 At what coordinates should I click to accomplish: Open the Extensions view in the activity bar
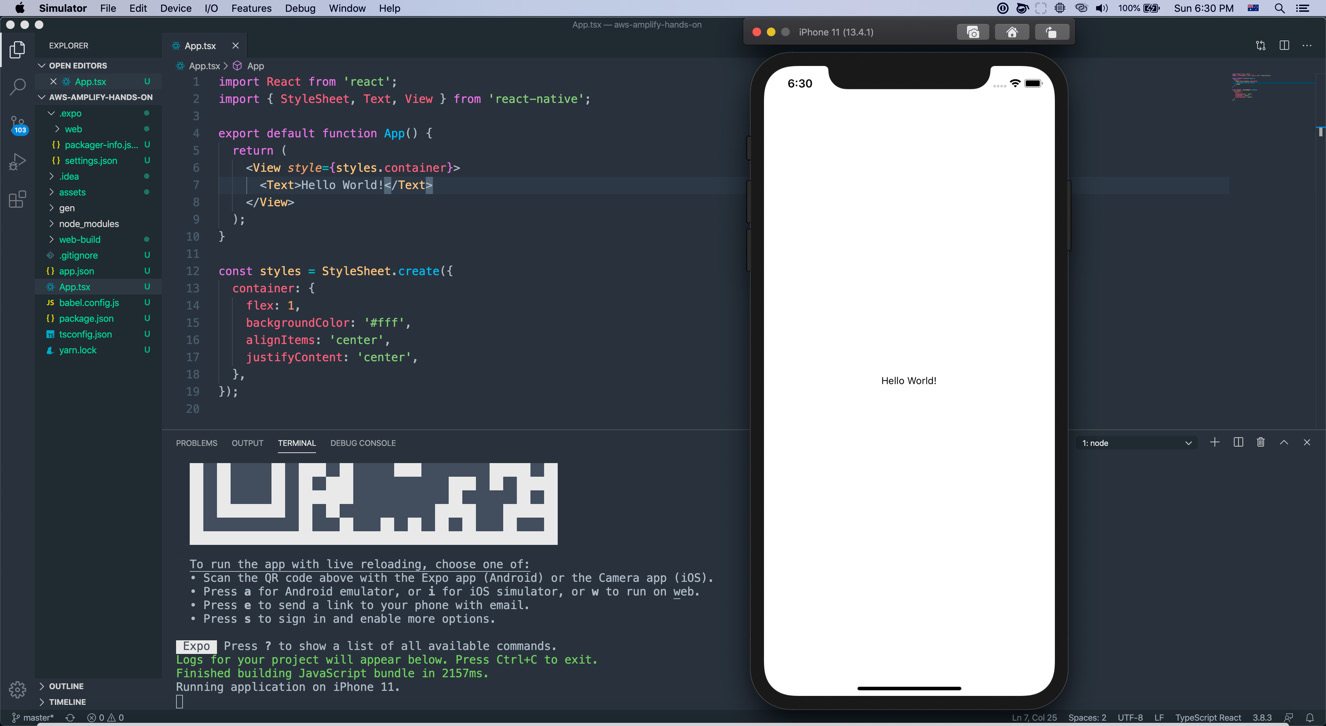point(17,200)
